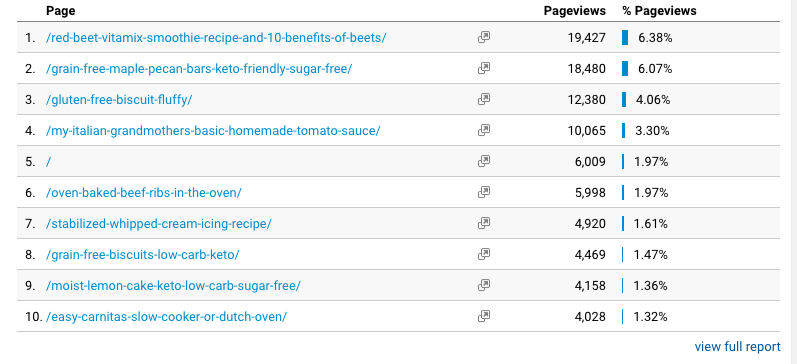The width and height of the screenshot is (797, 364).
Task: Select oven-baked-beef-ribs-in-the-oven link
Action: click(x=144, y=193)
